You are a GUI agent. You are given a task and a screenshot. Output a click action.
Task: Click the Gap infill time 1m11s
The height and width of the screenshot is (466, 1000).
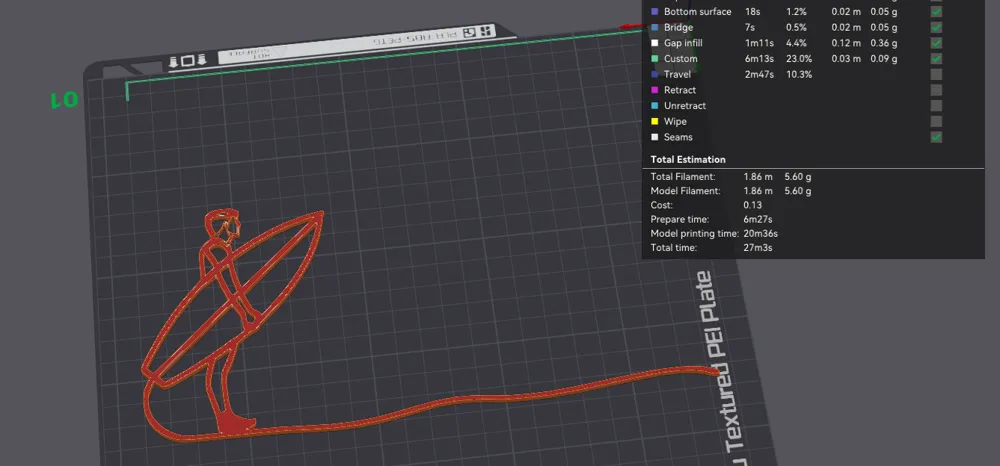tap(759, 43)
